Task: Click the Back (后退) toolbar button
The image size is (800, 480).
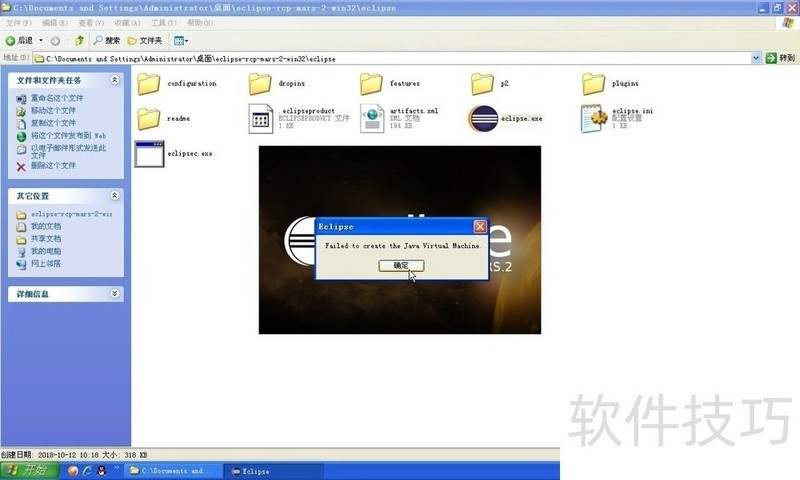Action: point(19,40)
